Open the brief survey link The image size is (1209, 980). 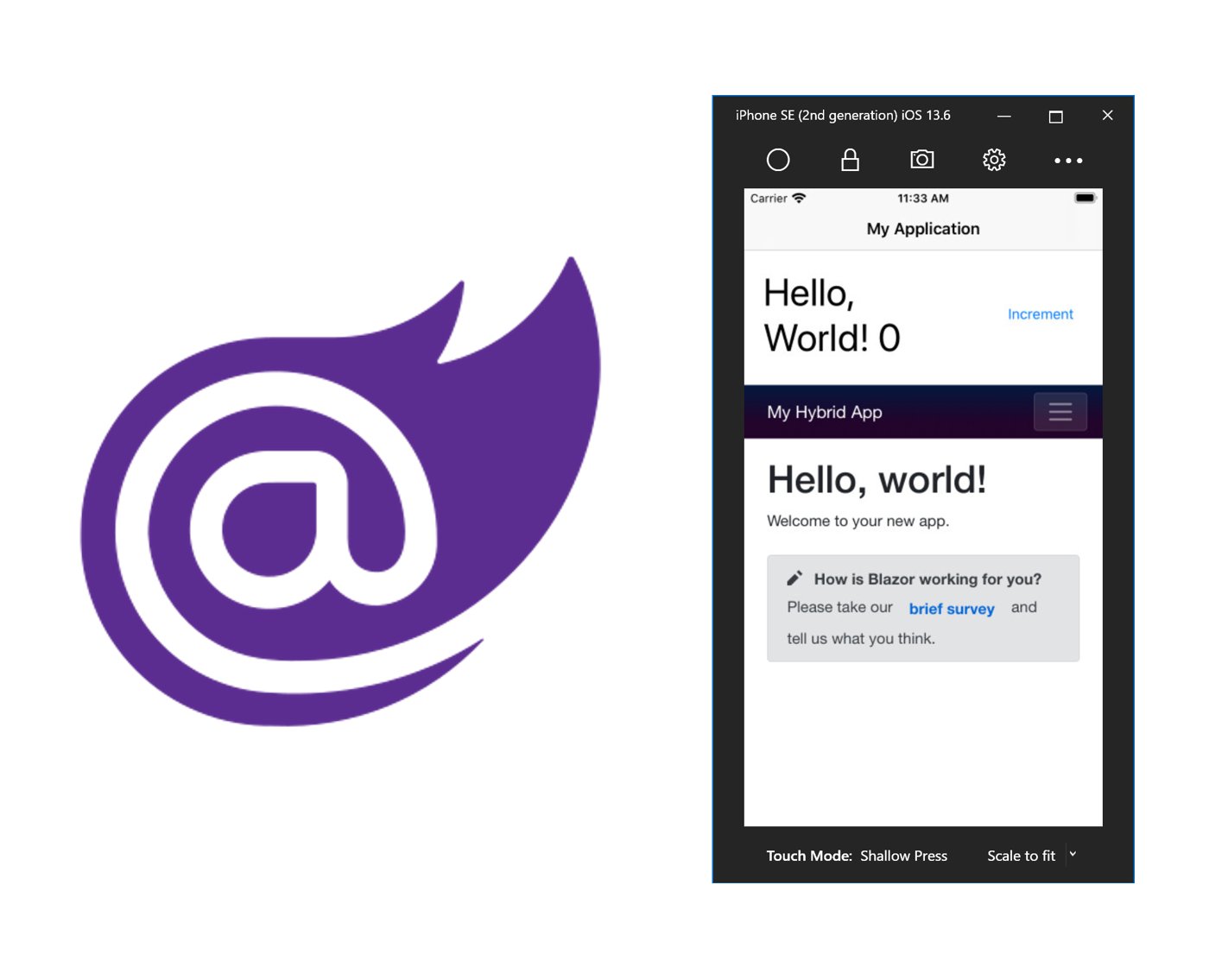point(952,609)
